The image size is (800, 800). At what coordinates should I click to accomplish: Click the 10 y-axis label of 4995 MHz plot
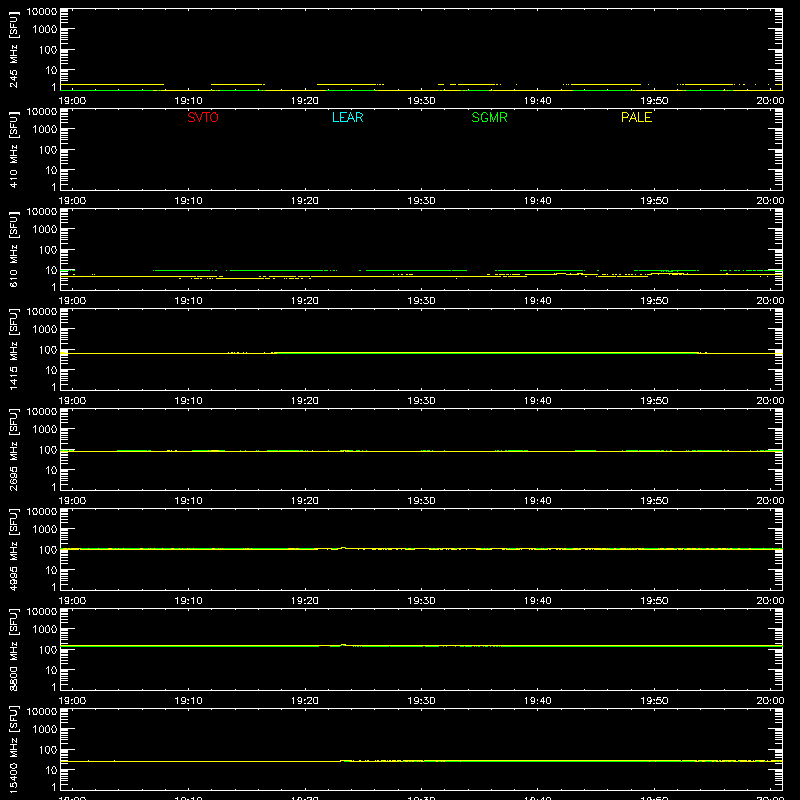pos(51,570)
